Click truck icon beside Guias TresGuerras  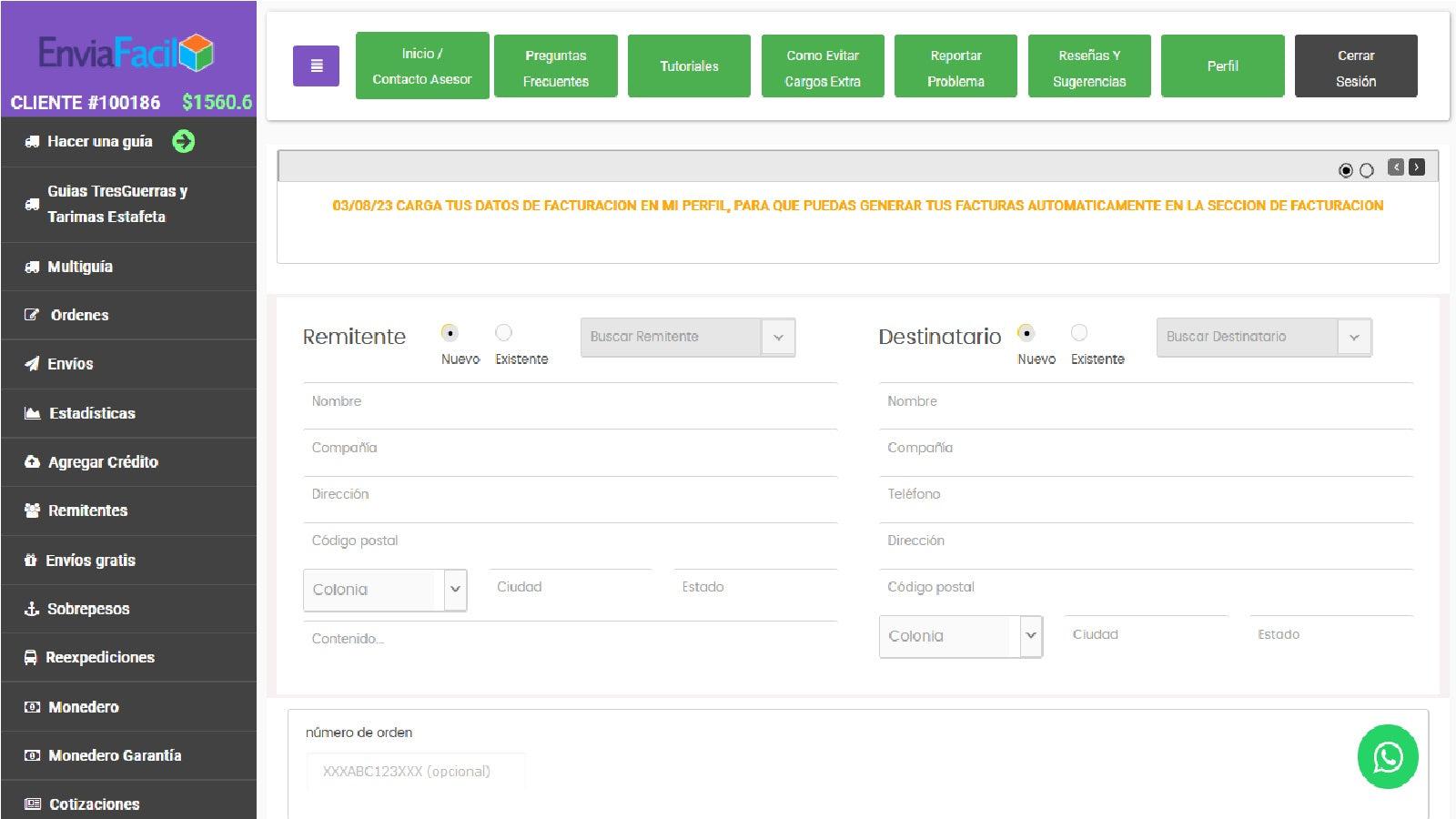pos(32,204)
